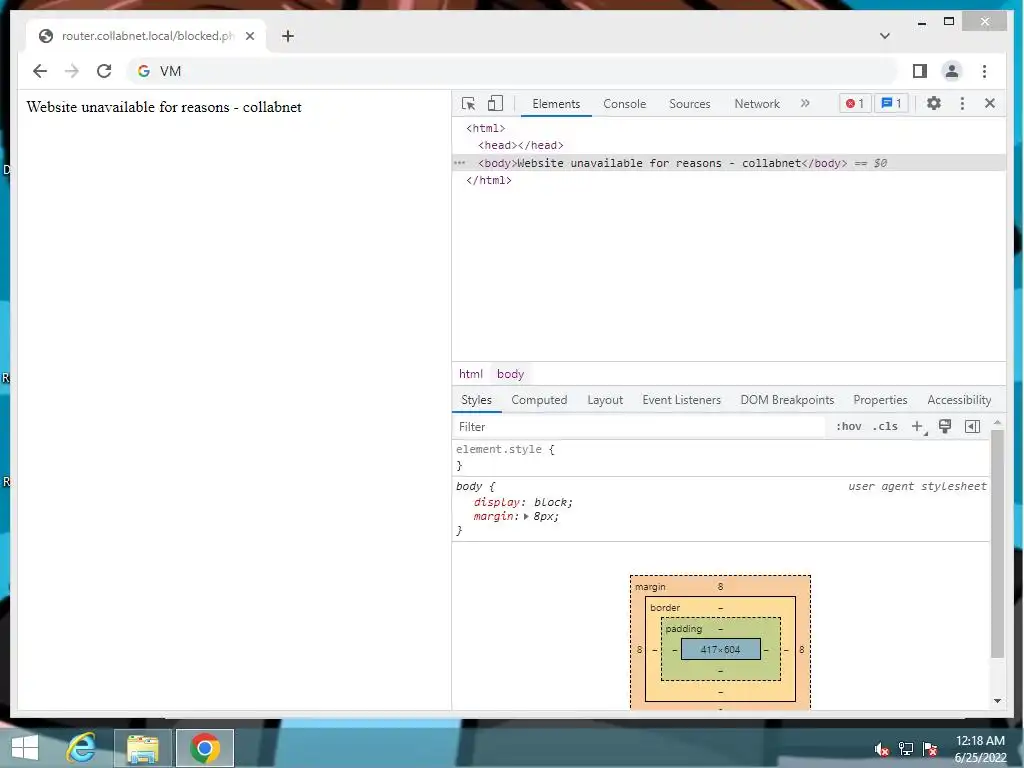Screen dimensions: 1024x768
Task: Toggle rendering emulations paintbrush icon
Action: [944, 426]
